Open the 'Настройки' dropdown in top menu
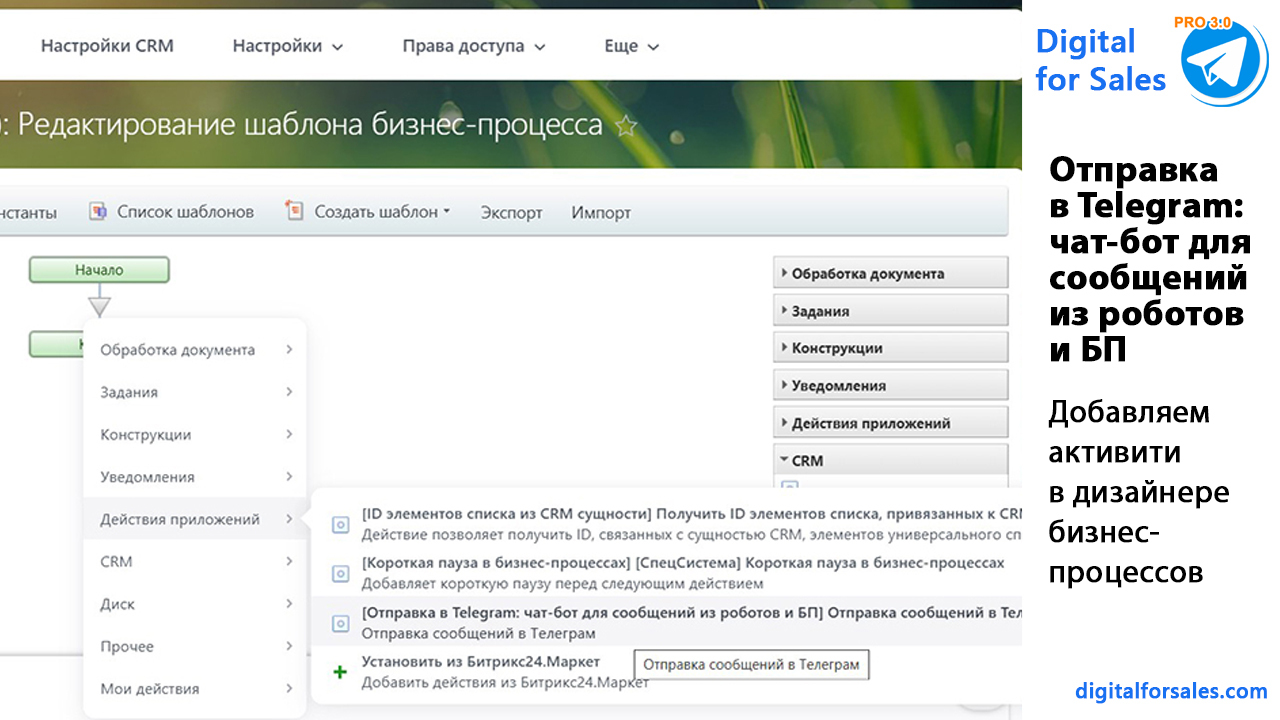Viewport: 1280px width, 720px height. [287, 46]
